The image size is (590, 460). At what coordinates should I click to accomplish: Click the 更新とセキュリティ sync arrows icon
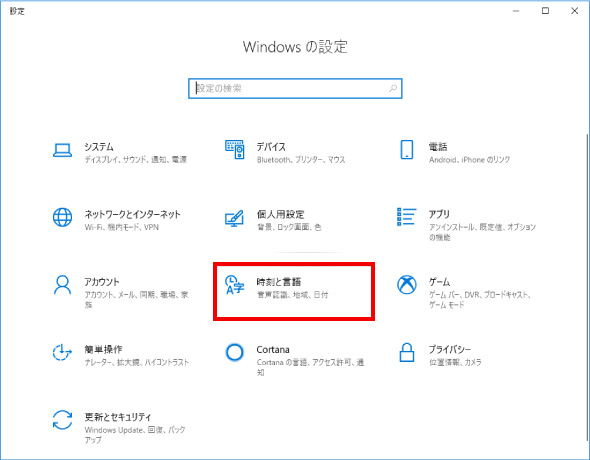click(62, 420)
